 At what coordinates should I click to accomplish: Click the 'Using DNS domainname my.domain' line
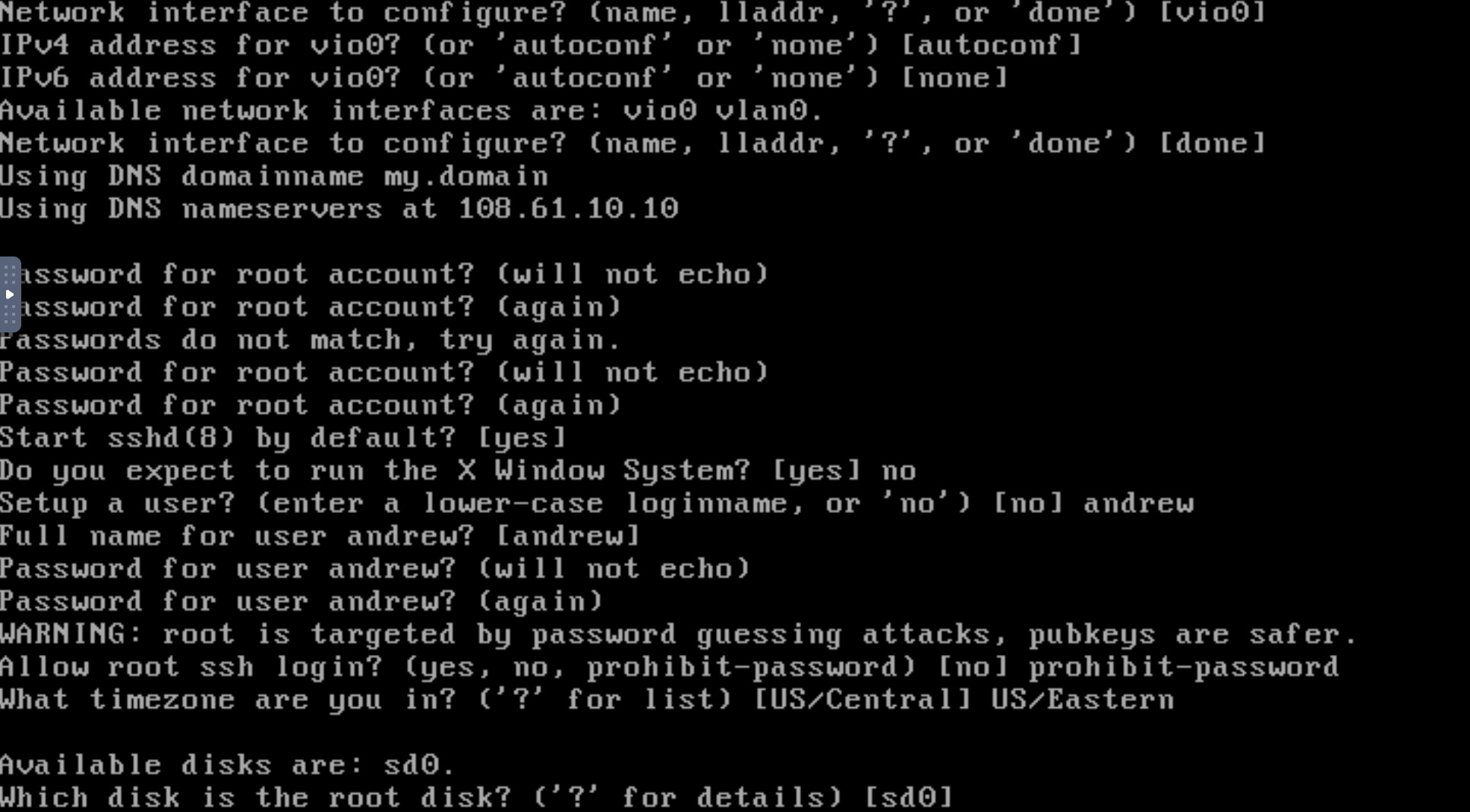tap(274, 177)
